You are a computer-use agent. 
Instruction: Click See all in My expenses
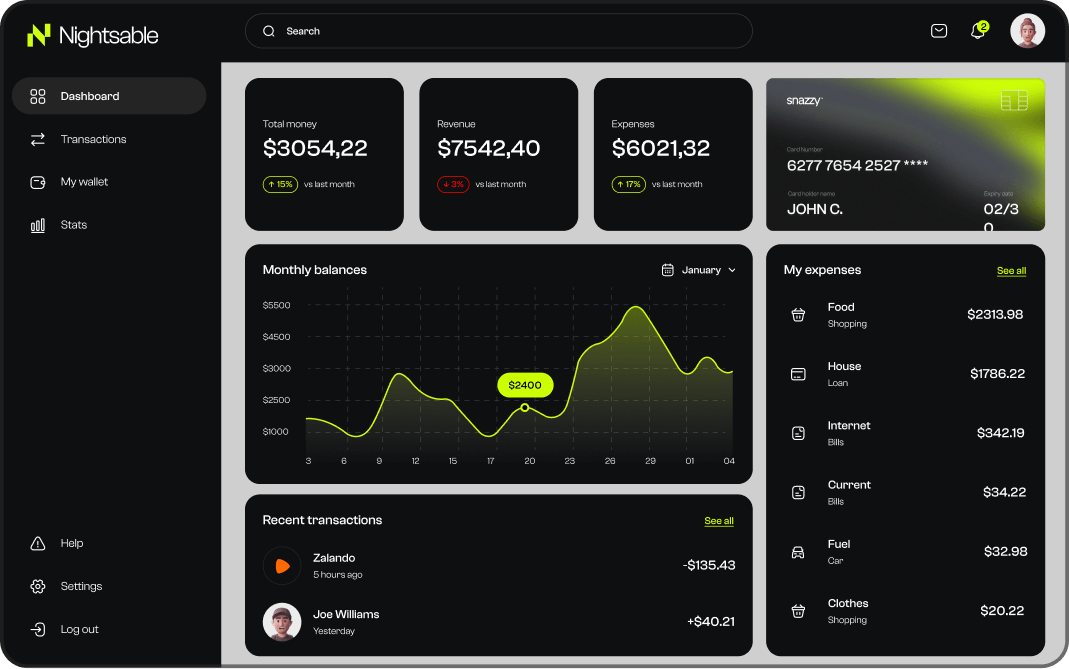tap(1011, 271)
